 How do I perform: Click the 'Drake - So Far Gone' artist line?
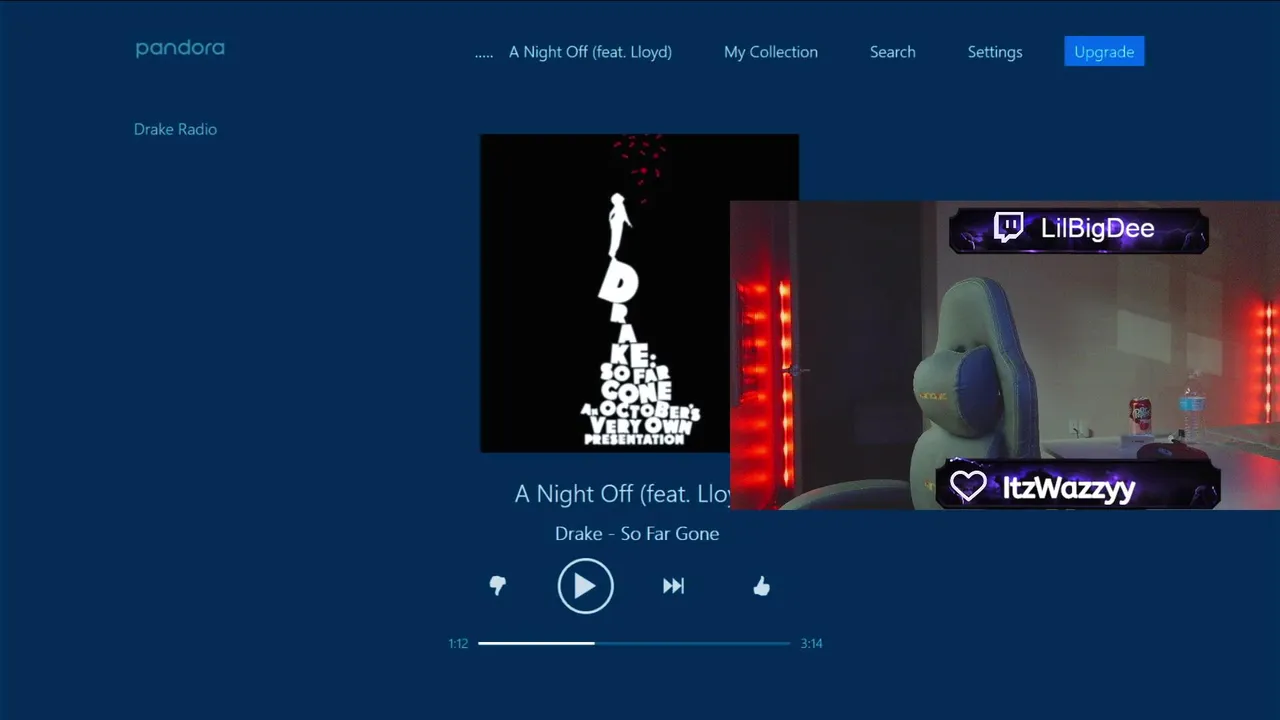tap(637, 533)
